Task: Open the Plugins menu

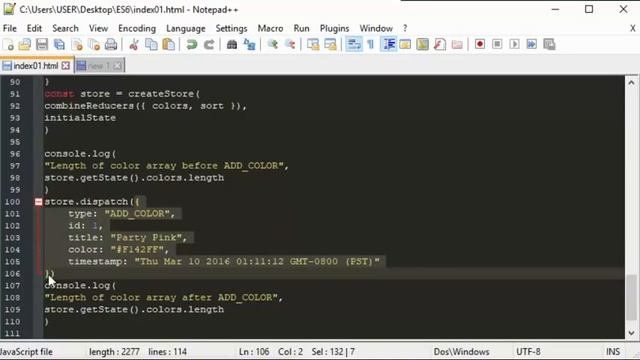Action: [334, 28]
